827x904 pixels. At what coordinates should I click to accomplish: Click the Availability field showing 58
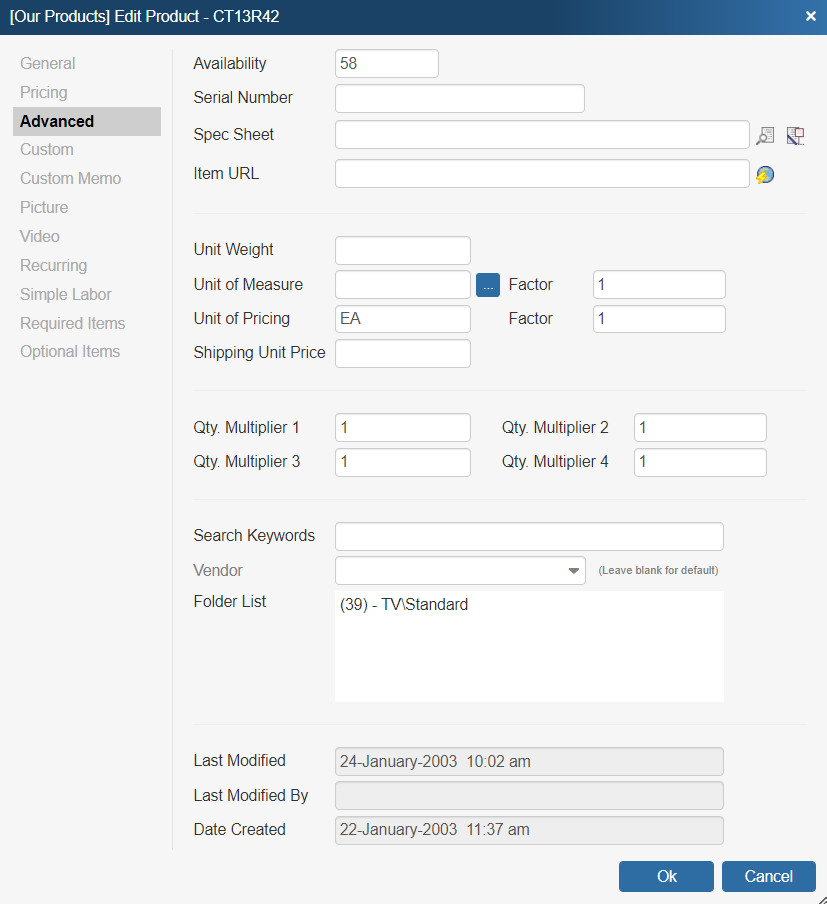click(x=386, y=63)
